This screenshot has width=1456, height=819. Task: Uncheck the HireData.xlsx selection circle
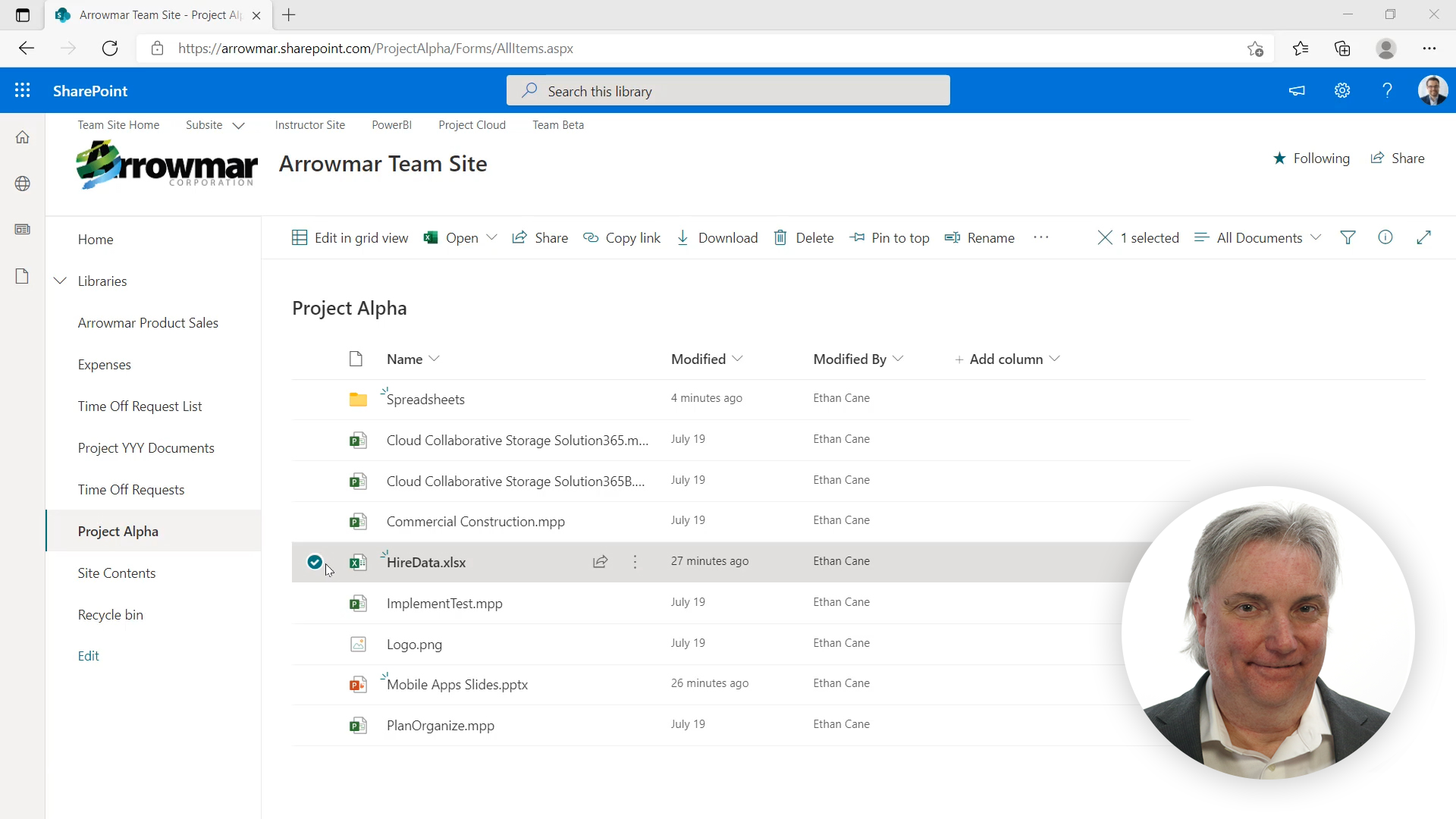click(315, 562)
